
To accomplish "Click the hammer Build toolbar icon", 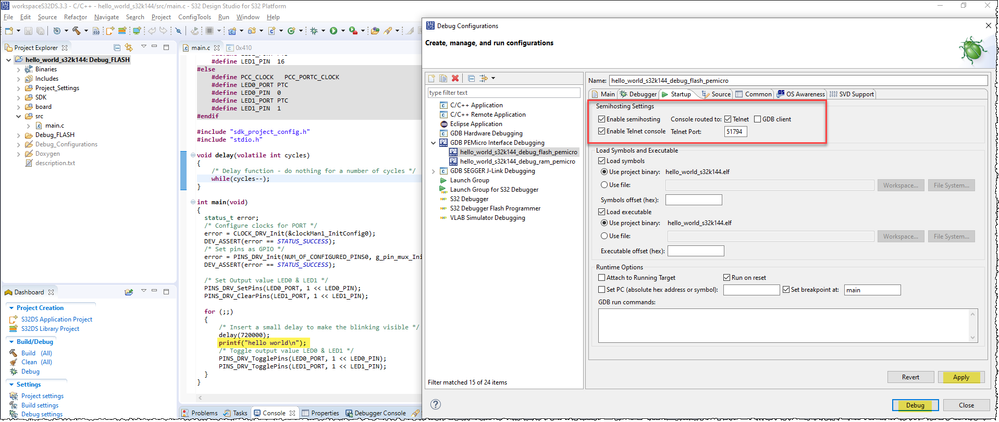I will pyautogui.click(x=76, y=31).
